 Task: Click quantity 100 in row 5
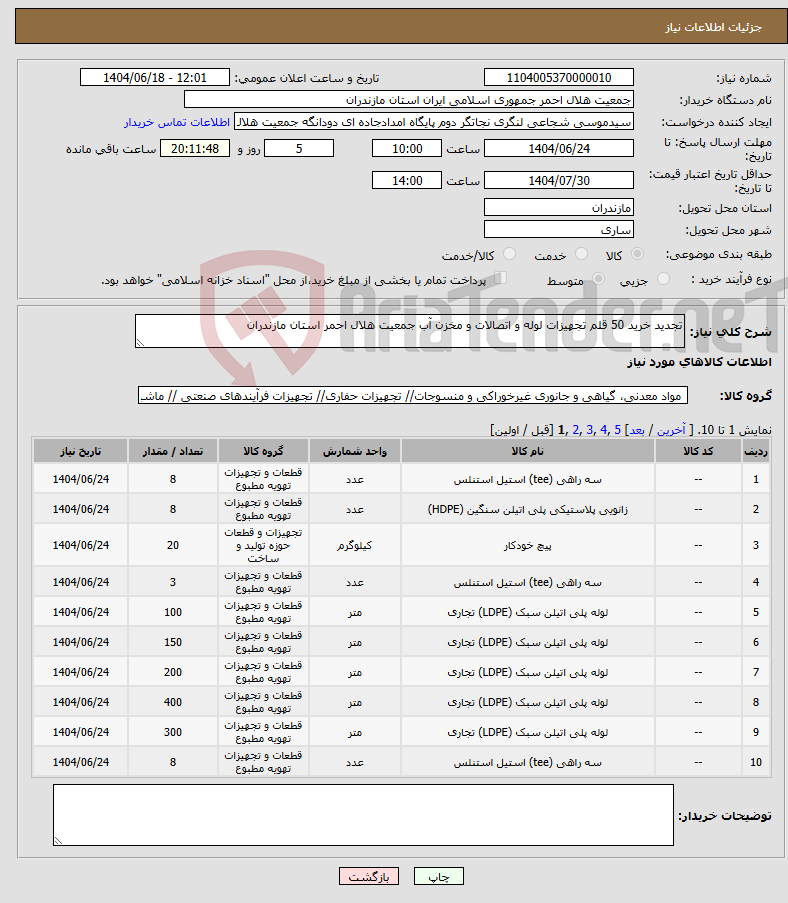click(x=173, y=612)
